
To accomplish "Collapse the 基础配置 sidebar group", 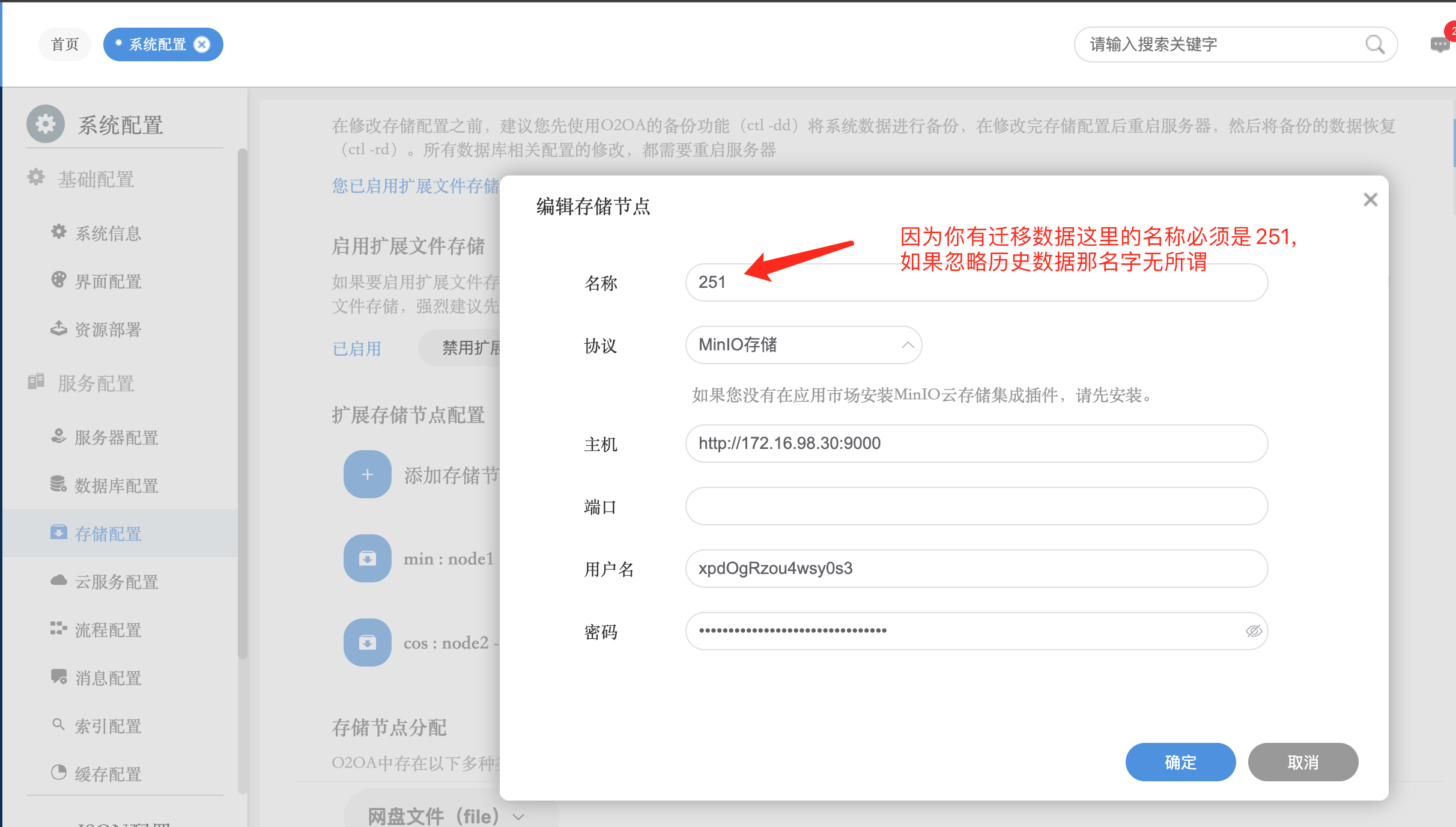I will 96,179.
